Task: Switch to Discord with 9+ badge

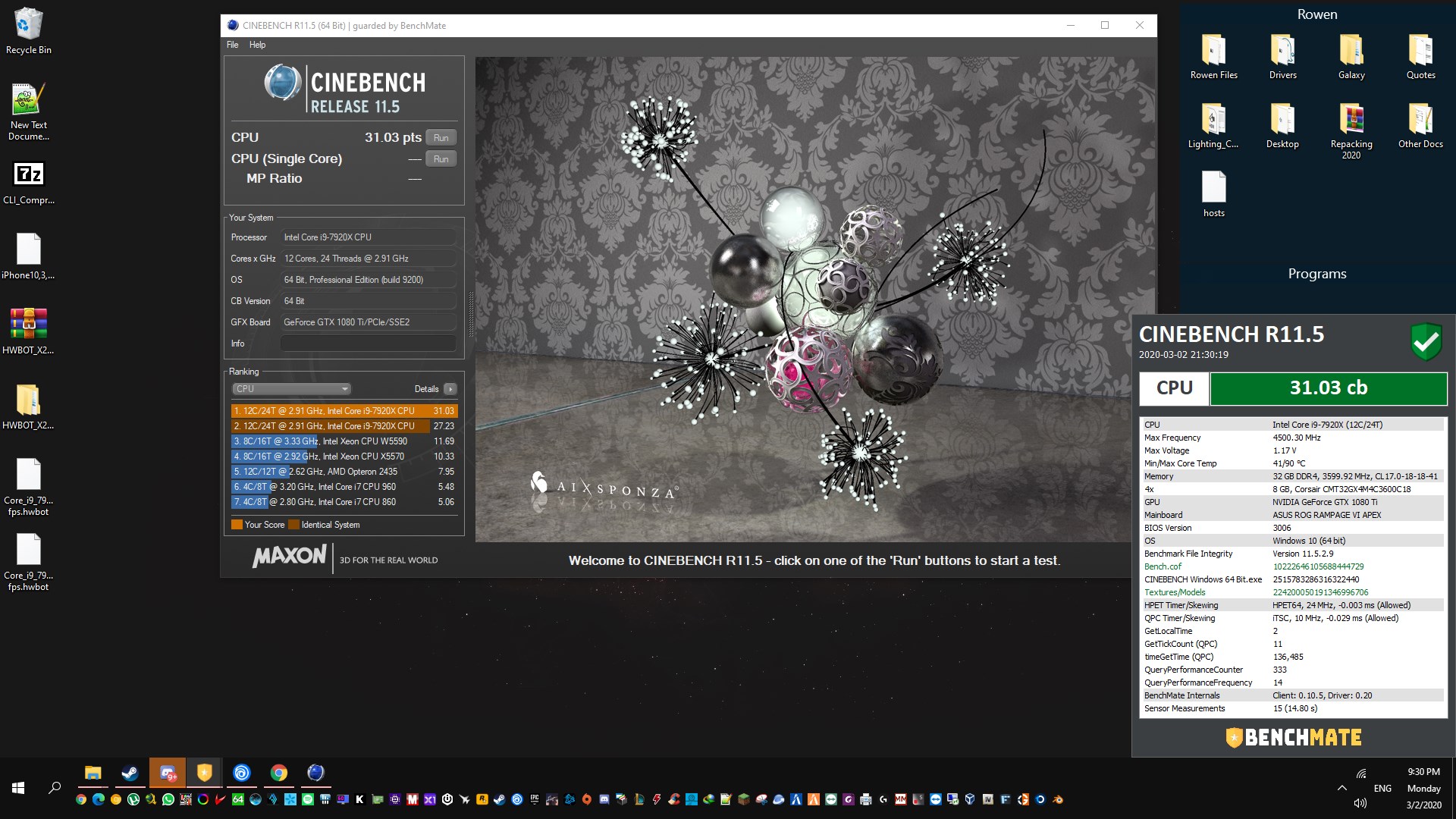Action: (x=167, y=773)
